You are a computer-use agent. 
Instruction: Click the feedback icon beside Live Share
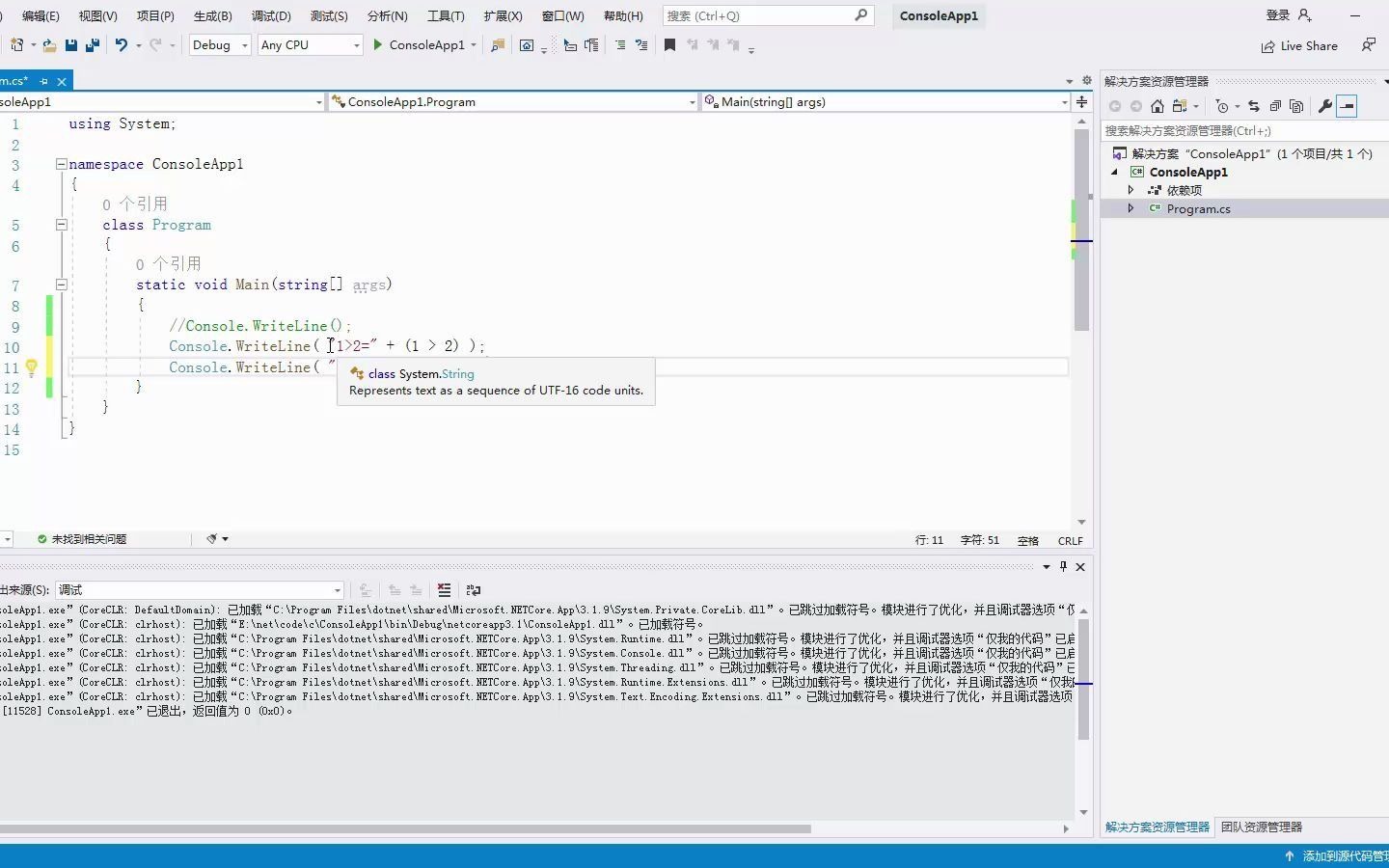[x=1368, y=45]
